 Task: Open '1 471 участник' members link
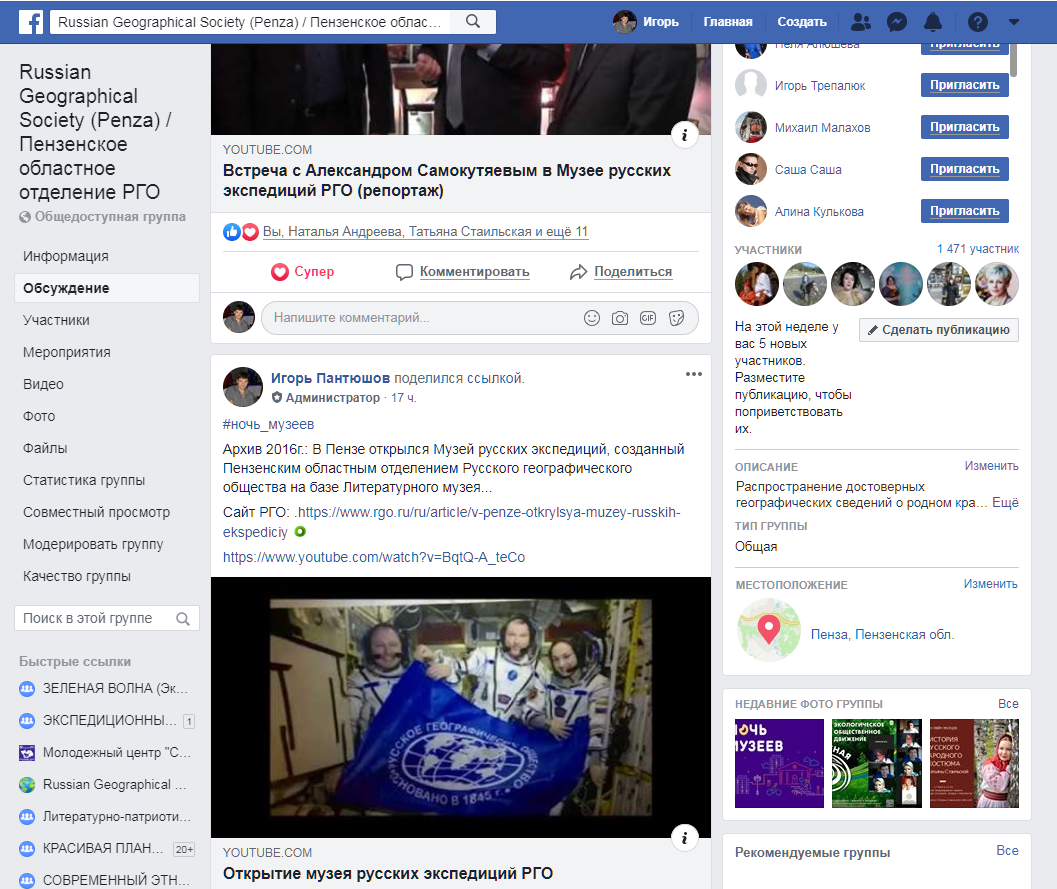tap(977, 249)
